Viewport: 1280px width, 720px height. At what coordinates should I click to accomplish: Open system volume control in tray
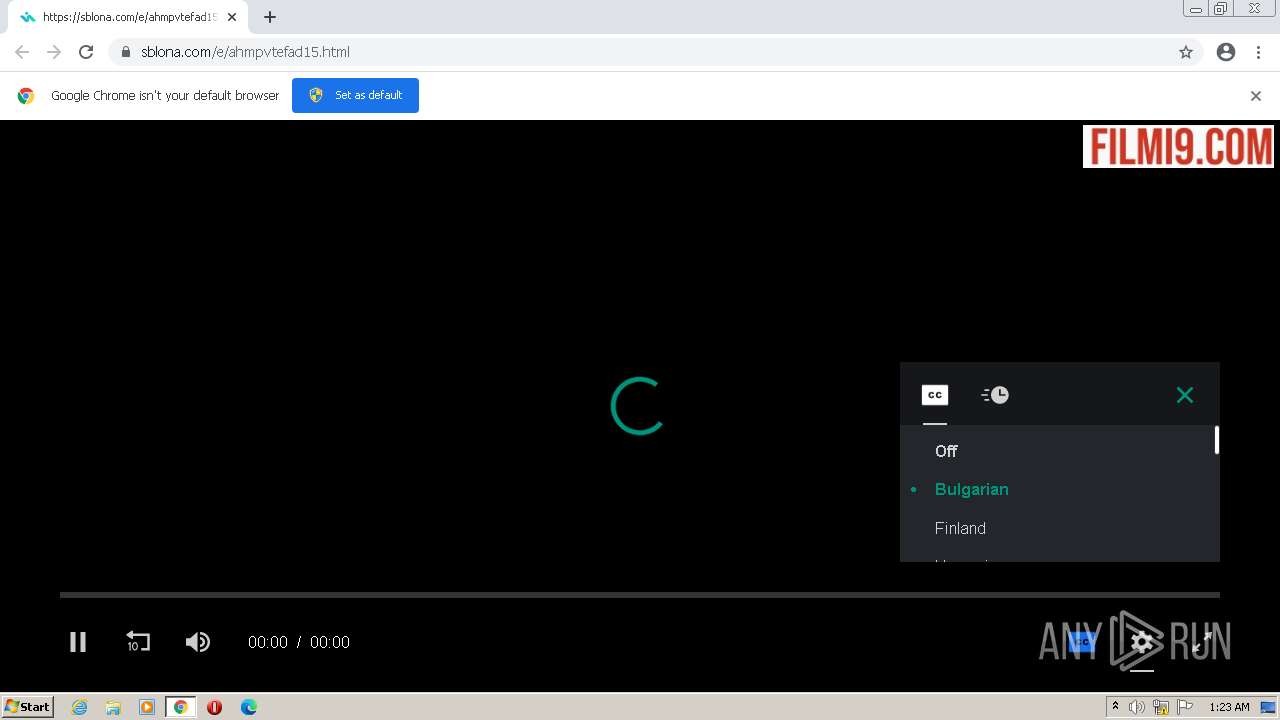1137,707
